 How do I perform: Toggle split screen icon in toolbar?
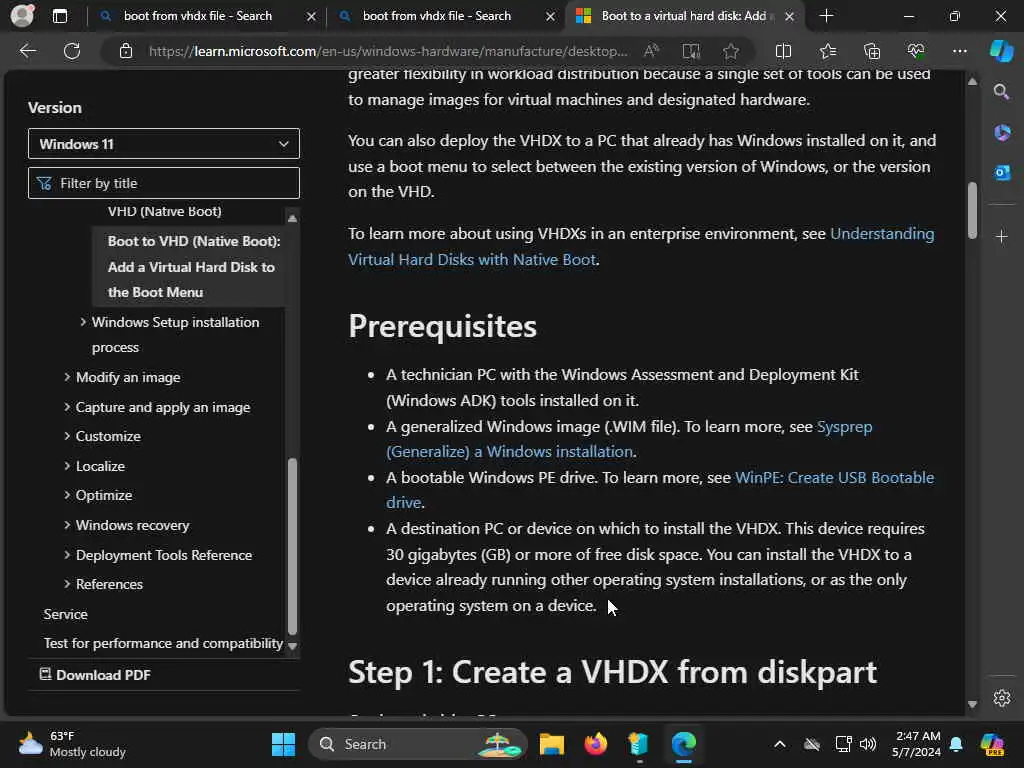783,51
